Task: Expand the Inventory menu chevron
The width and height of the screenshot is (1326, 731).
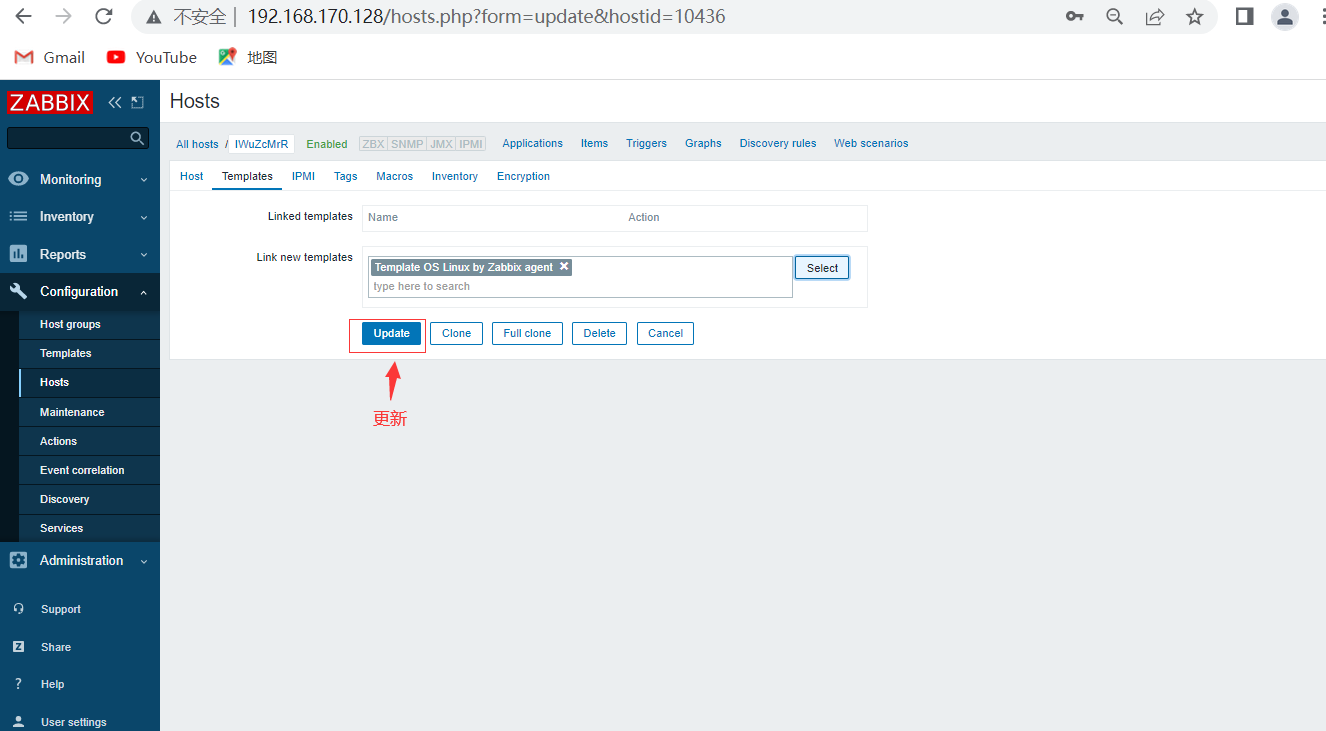Action: click(x=144, y=217)
